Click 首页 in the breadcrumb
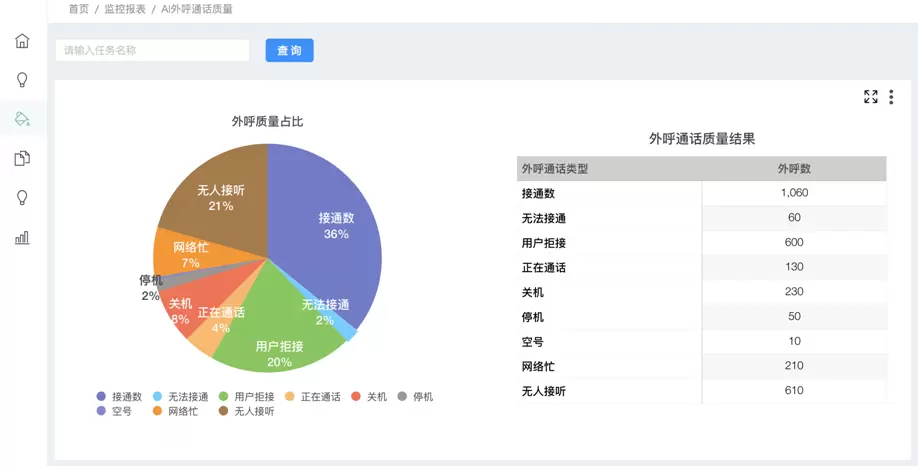Screen dimensions: 918x466 click(x=78, y=9)
